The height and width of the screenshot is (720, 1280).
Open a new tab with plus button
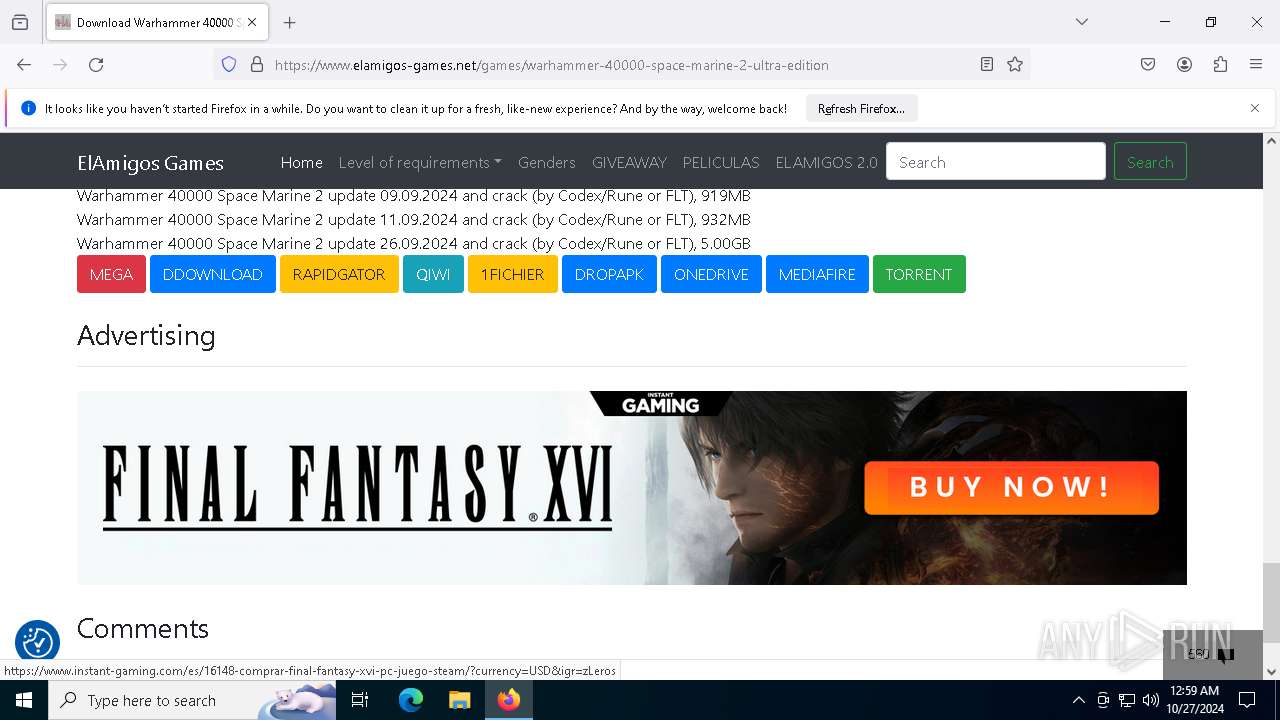(x=290, y=22)
